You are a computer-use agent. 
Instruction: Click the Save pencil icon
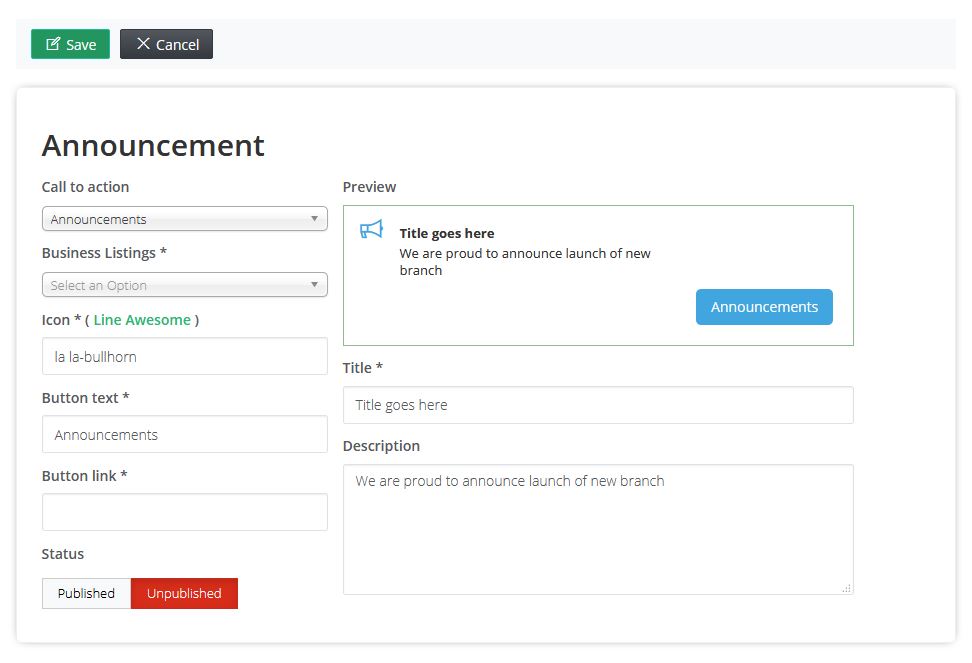[x=53, y=44]
